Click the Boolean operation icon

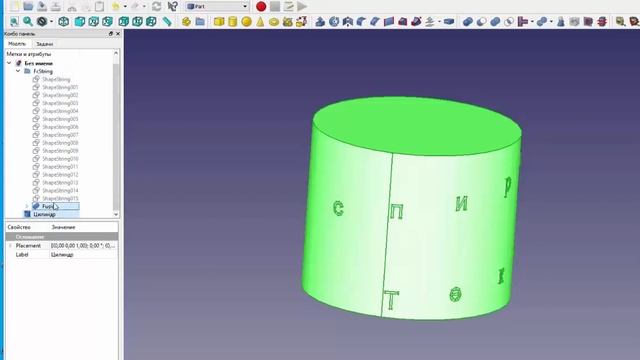click(468, 21)
